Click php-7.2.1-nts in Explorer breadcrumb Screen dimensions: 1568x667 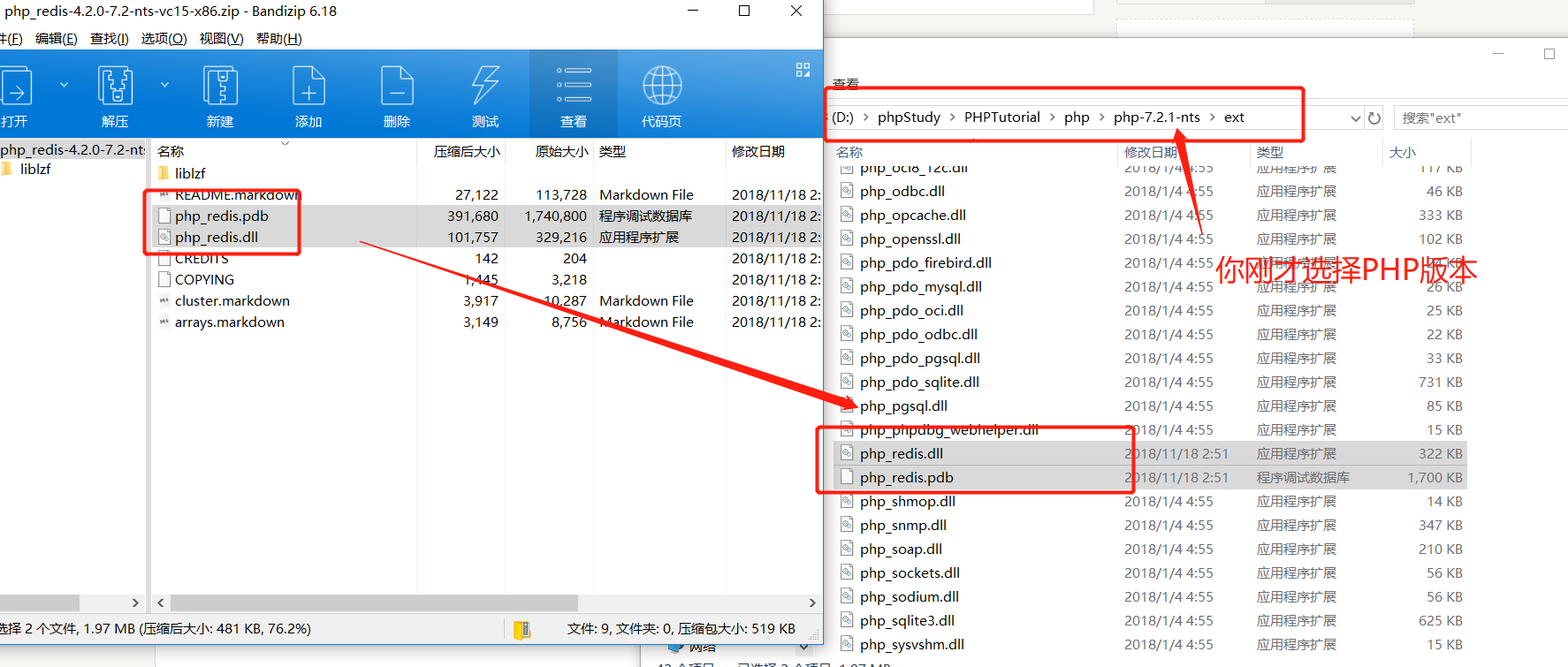click(1157, 117)
